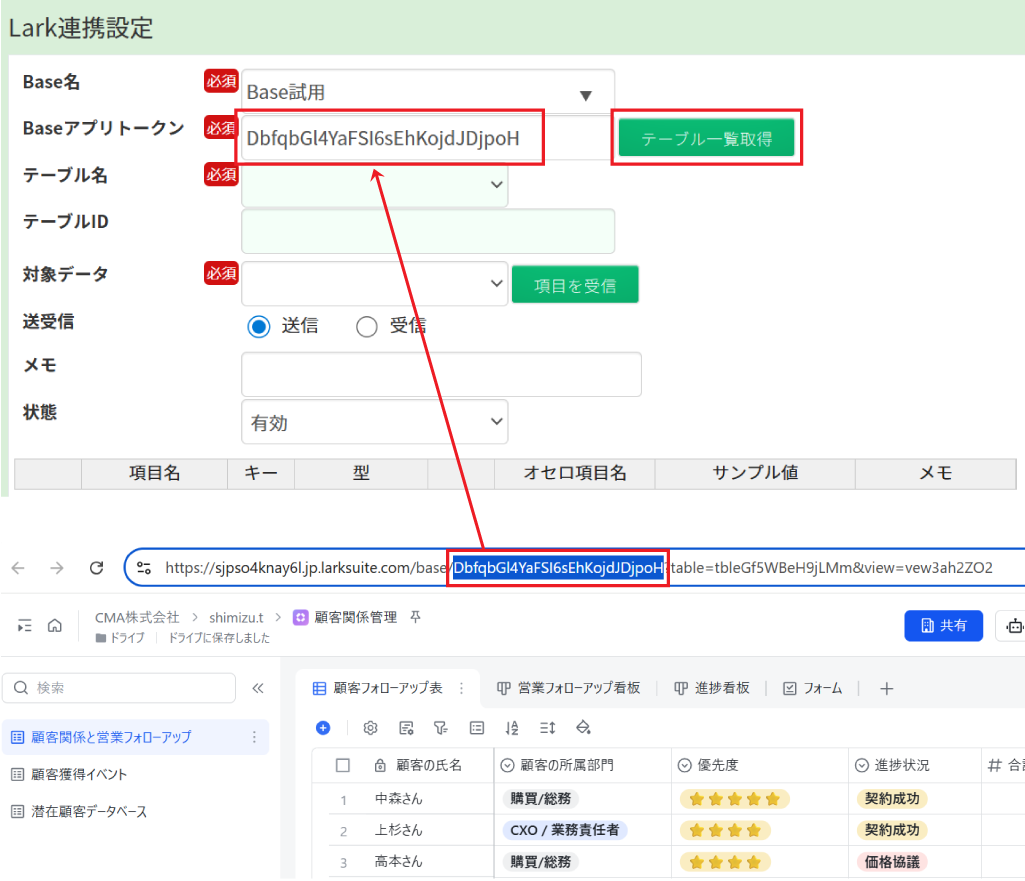Screen dimensions: 1025x881
Task: Click the テーブルID input field
Action: pyautogui.click(x=428, y=231)
